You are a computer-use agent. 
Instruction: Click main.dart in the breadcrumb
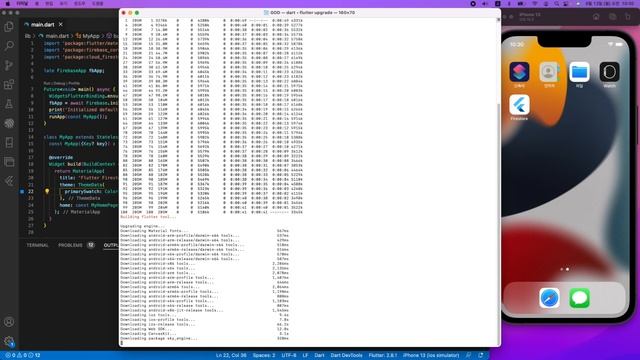click(57, 36)
